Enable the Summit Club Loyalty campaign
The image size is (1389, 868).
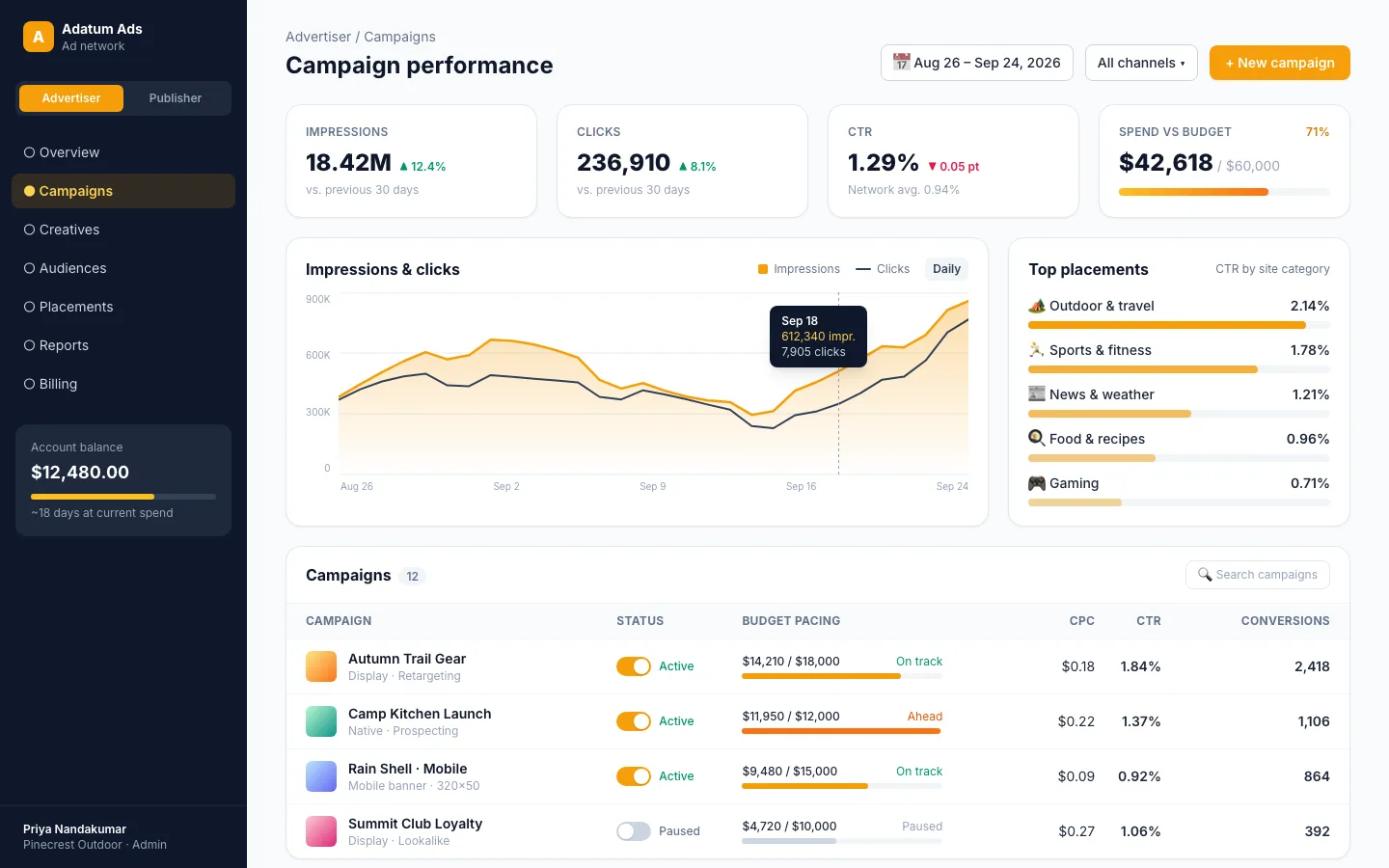click(x=634, y=831)
